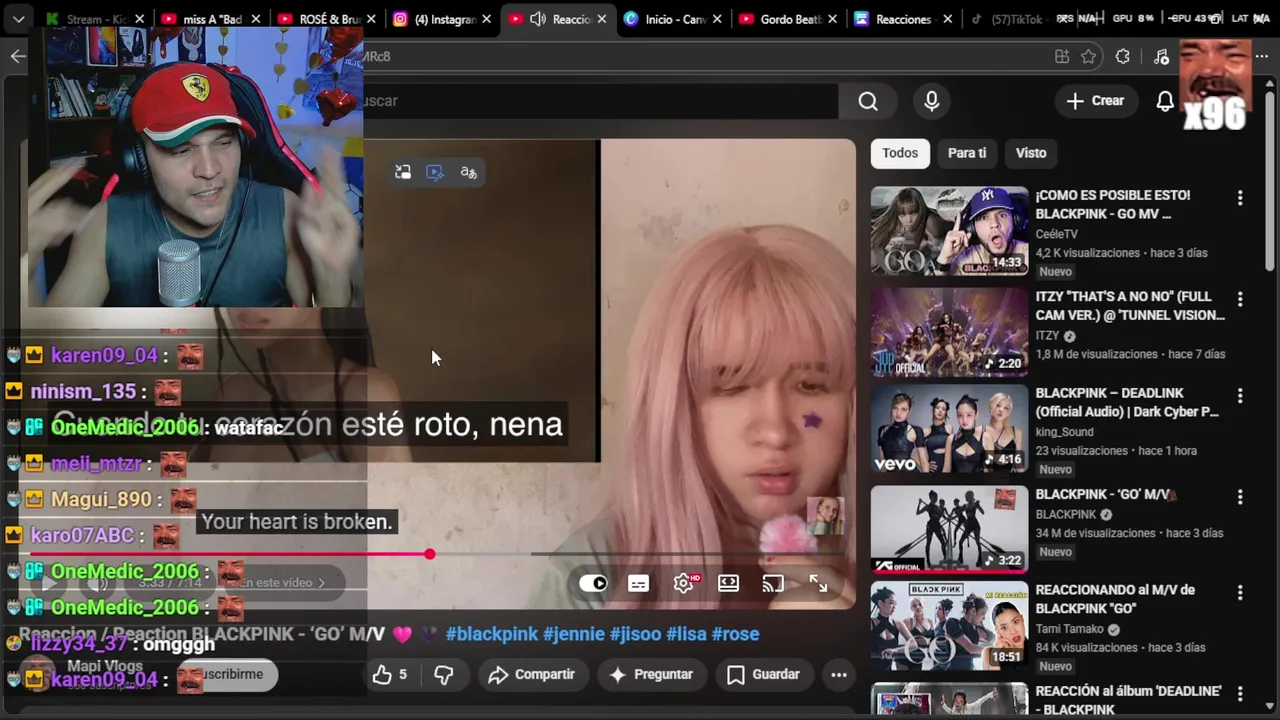The height and width of the screenshot is (720, 1280).
Task: Open the browser extensions puzzle icon
Action: click(1123, 57)
